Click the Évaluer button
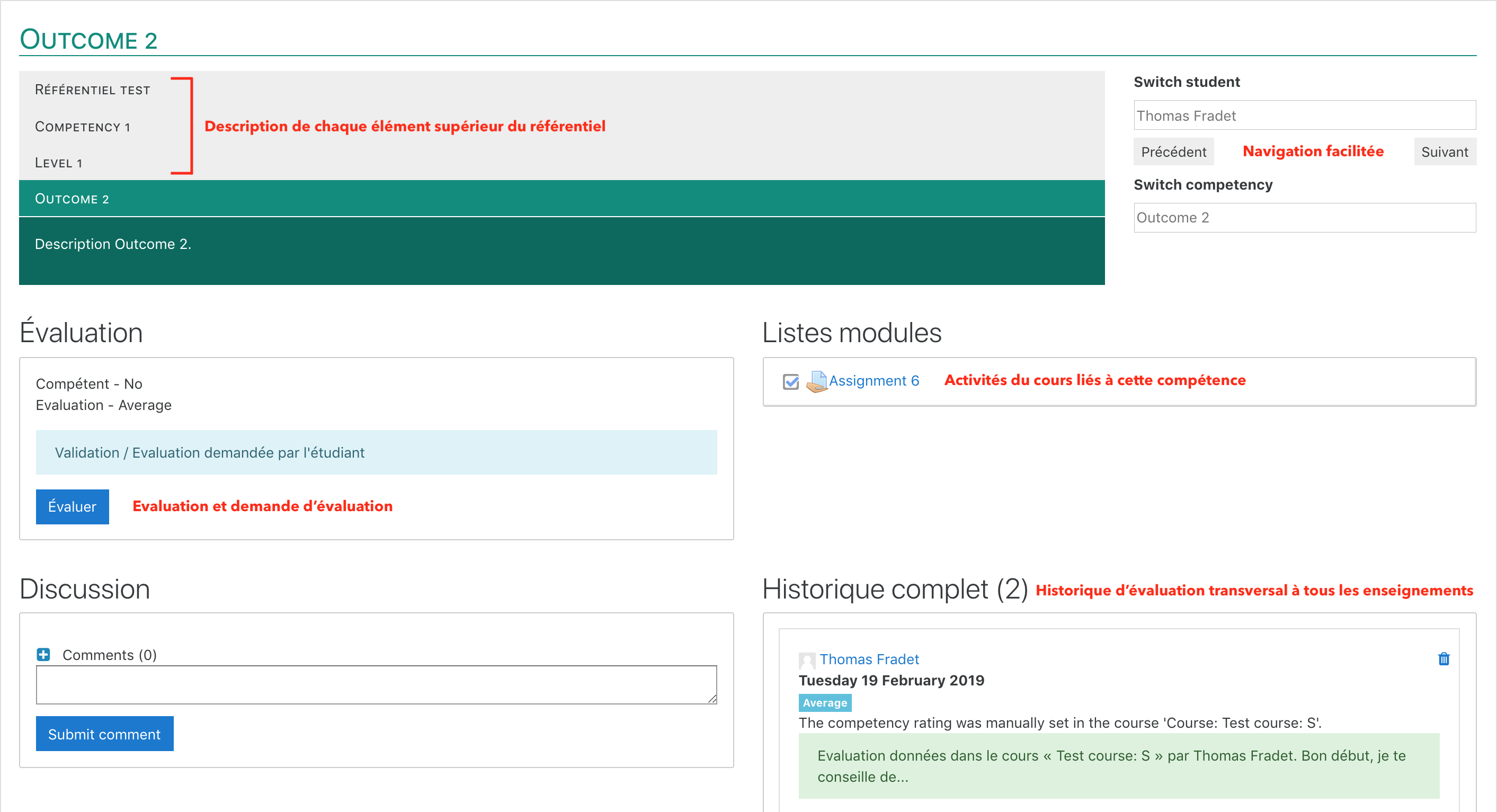The width and height of the screenshot is (1497, 812). [x=73, y=507]
